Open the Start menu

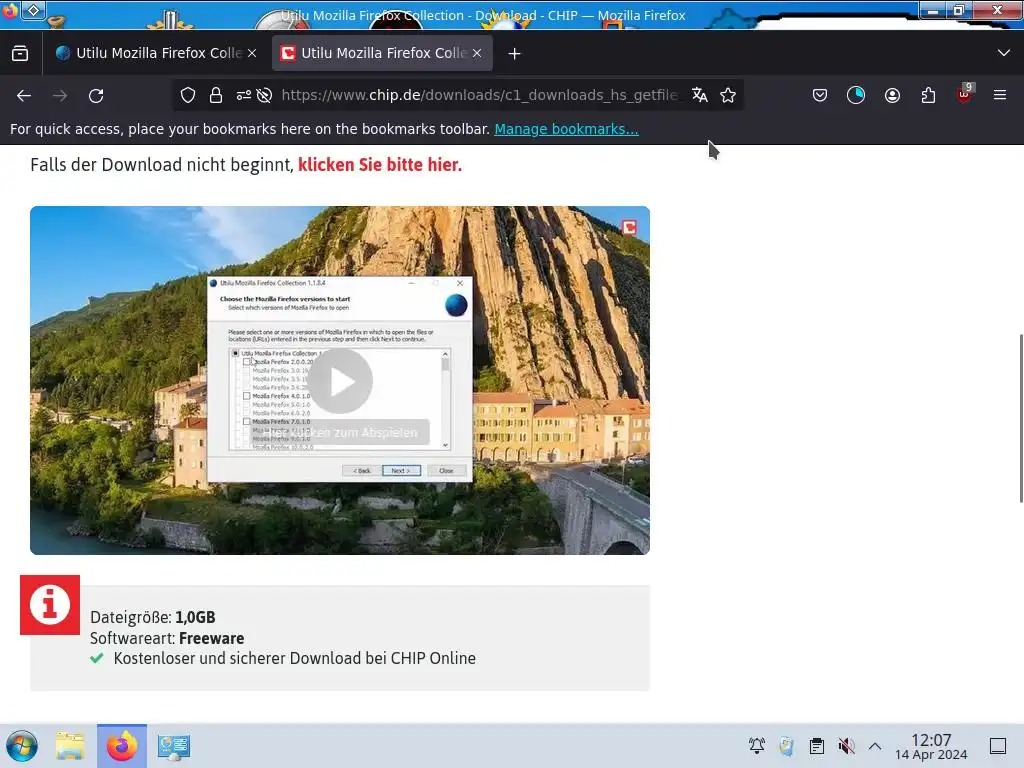[x=22, y=746]
